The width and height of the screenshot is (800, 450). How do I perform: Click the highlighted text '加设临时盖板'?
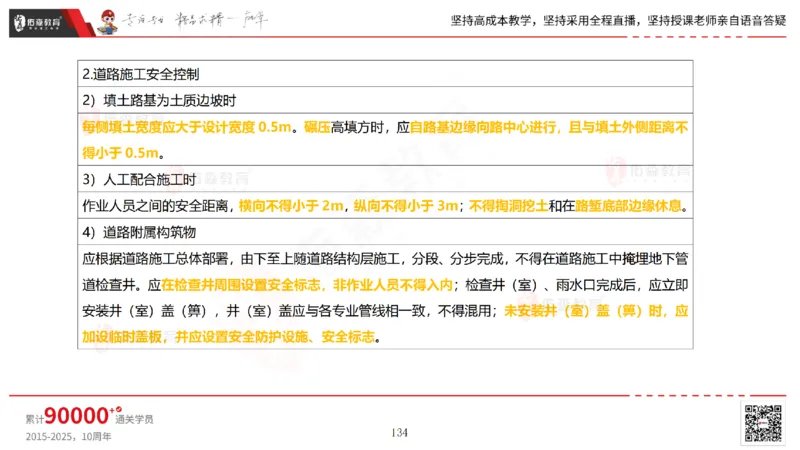(x=122, y=337)
